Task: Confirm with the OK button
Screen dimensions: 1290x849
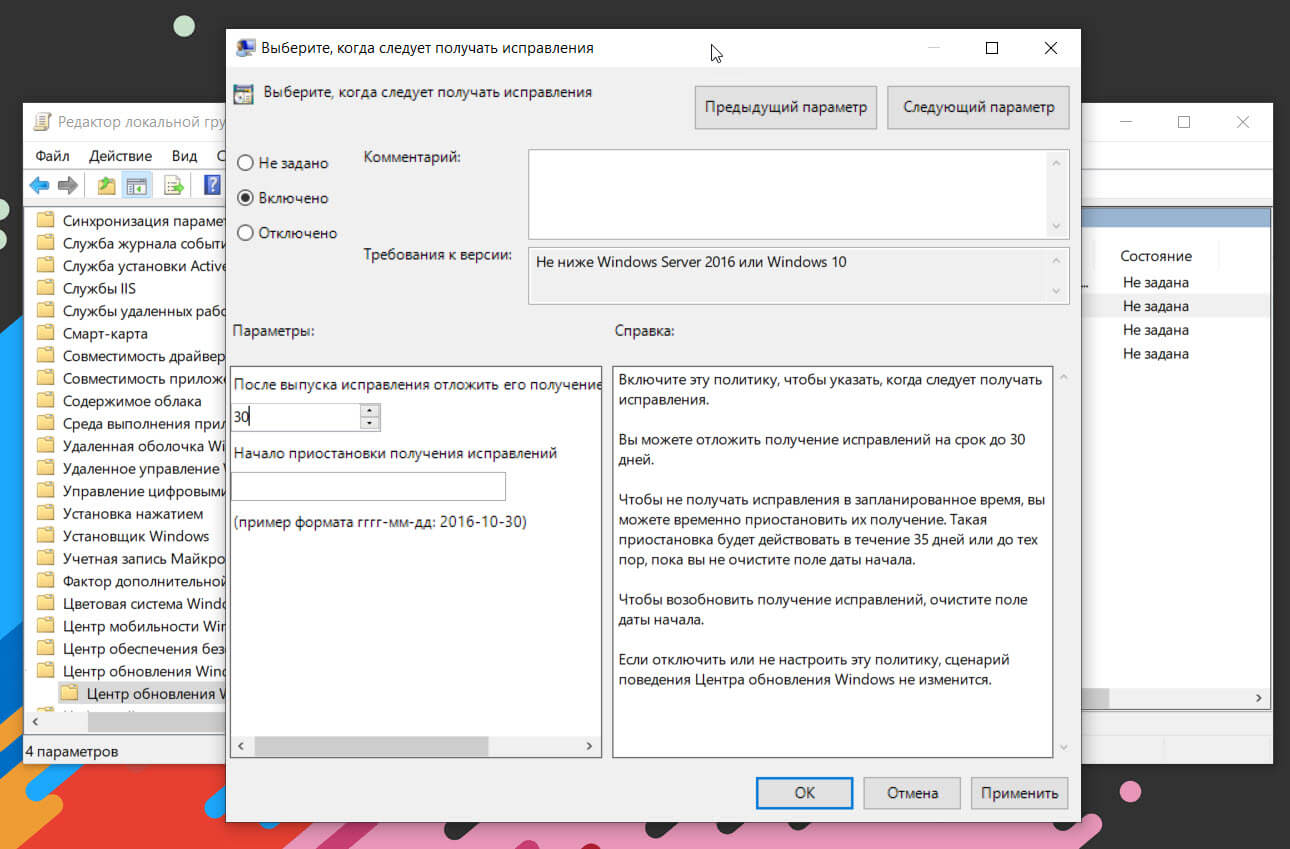Action: pos(805,793)
